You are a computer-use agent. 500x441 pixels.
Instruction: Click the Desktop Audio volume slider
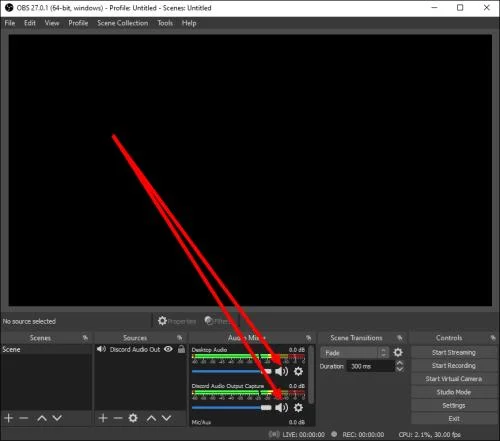coord(232,371)
